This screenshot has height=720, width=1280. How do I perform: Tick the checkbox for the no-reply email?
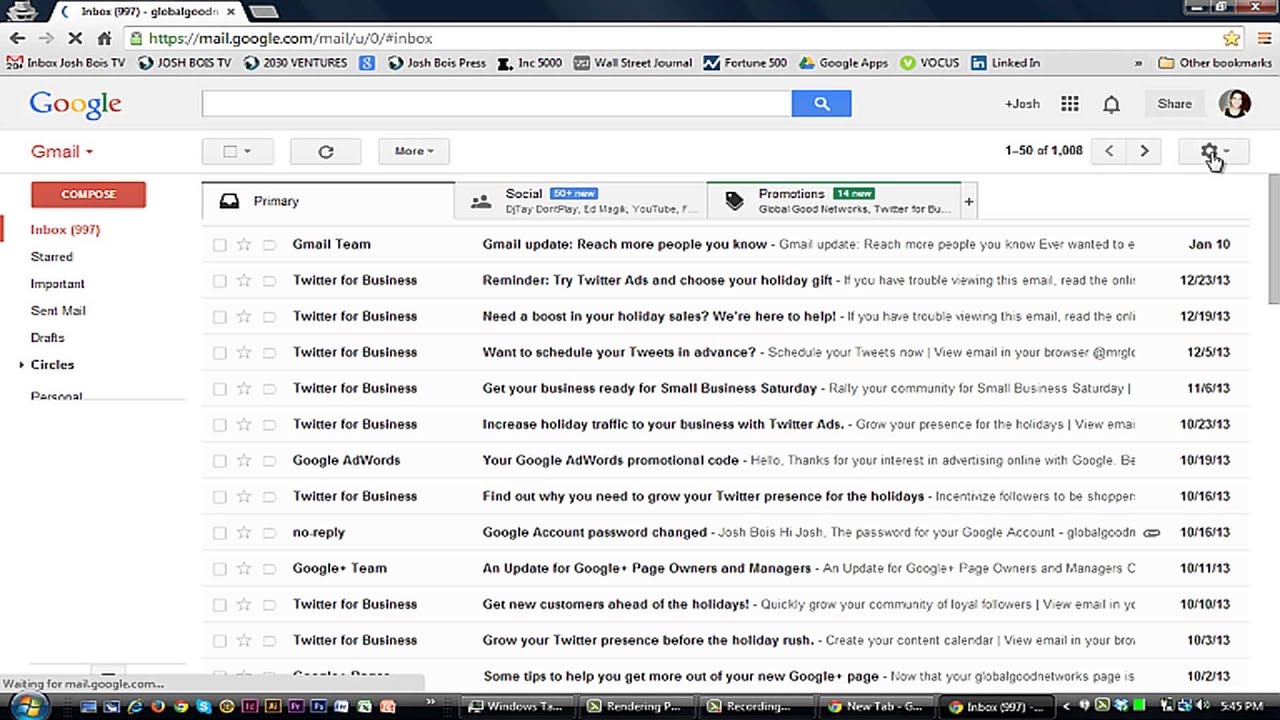coord(220,533)
